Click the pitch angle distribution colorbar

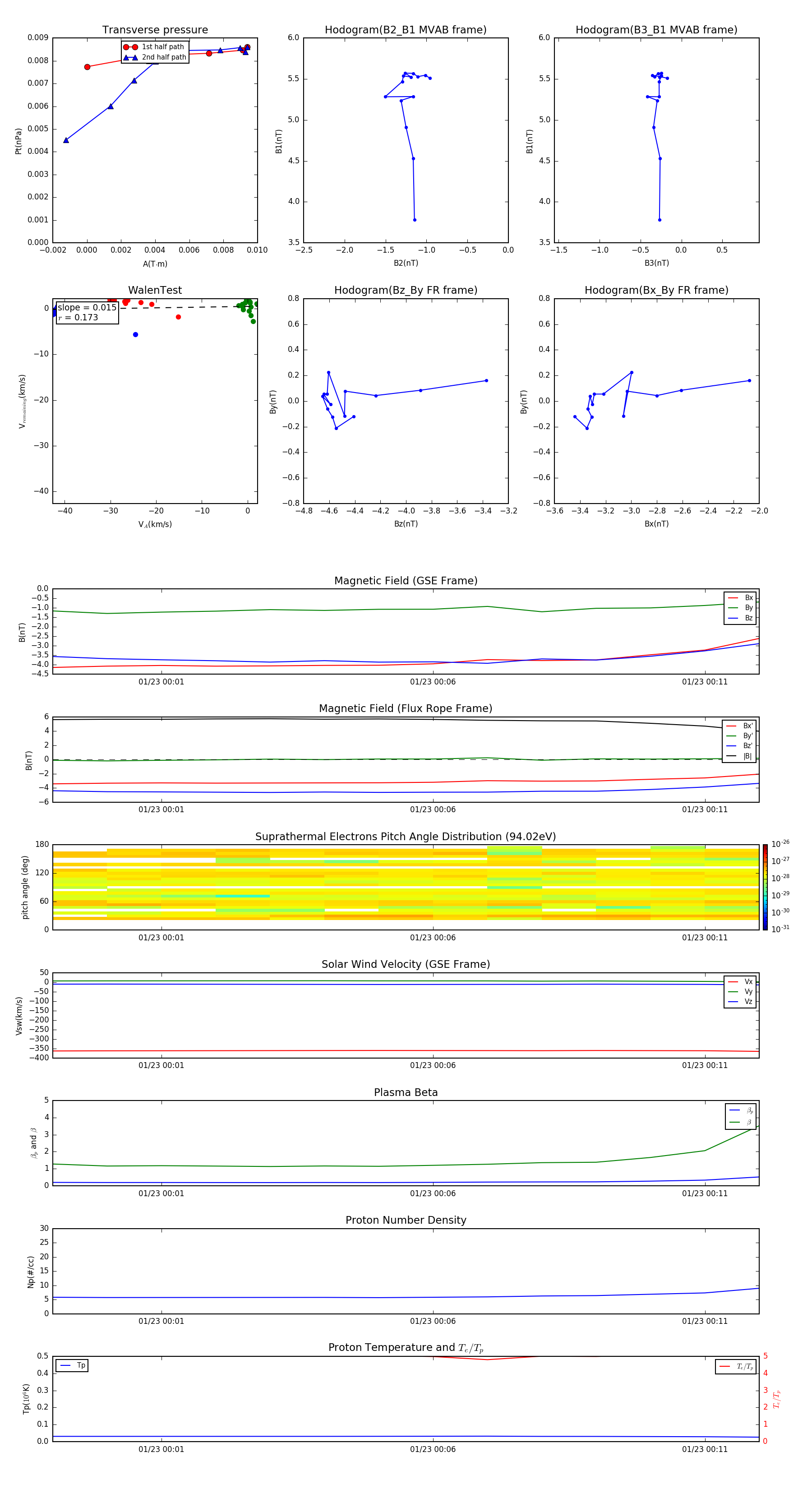pyautogui.click(x=765, y=887)
